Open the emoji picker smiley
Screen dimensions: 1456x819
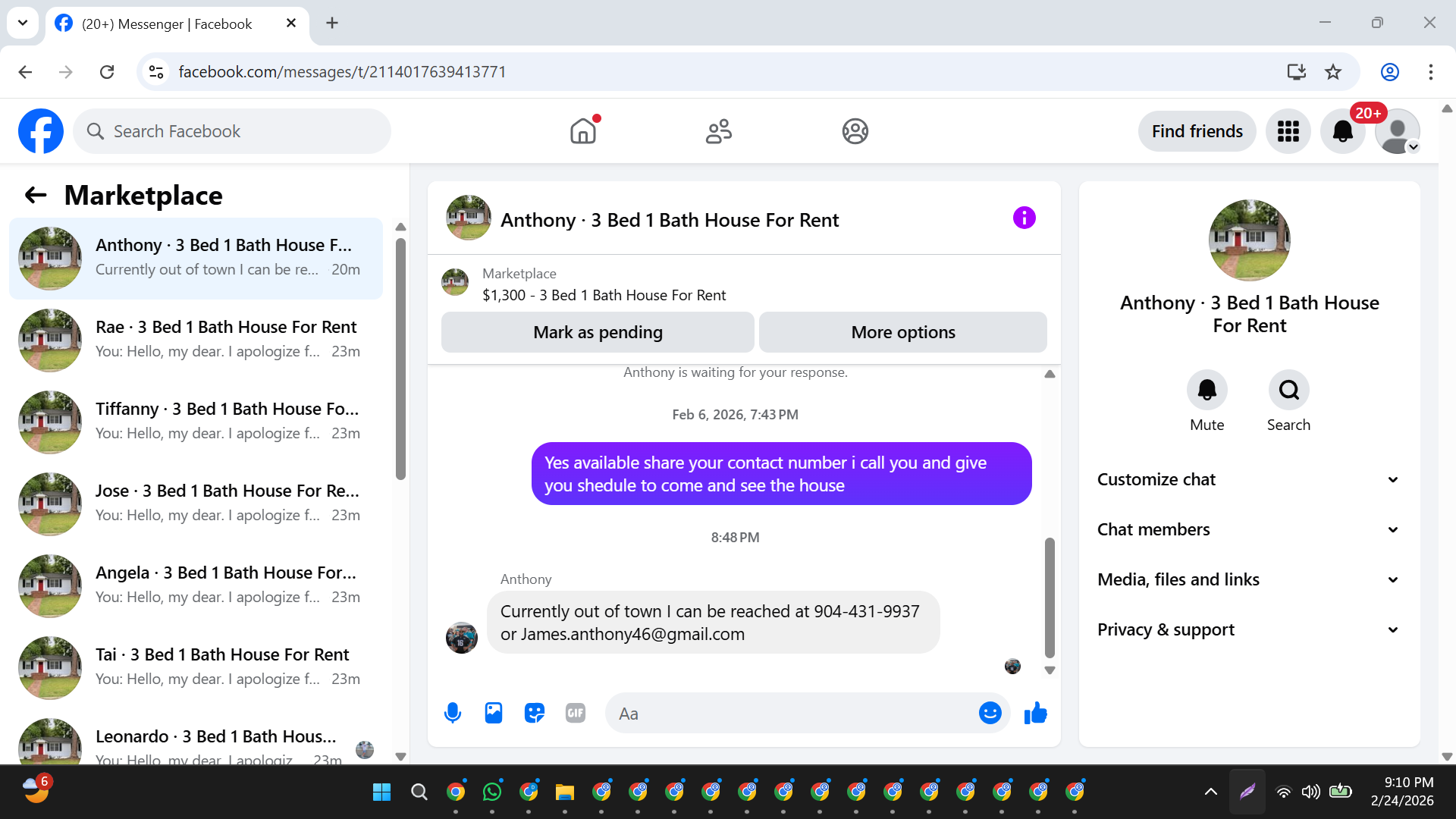pos(990,713)
